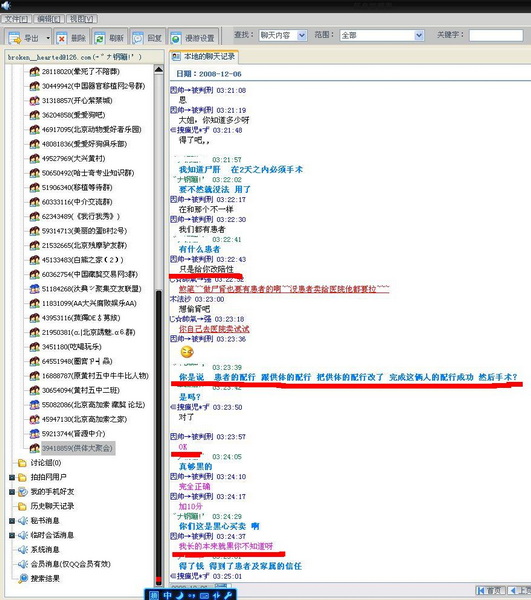Click the wrench settings icon in IME bar

(x=228, y=595)
